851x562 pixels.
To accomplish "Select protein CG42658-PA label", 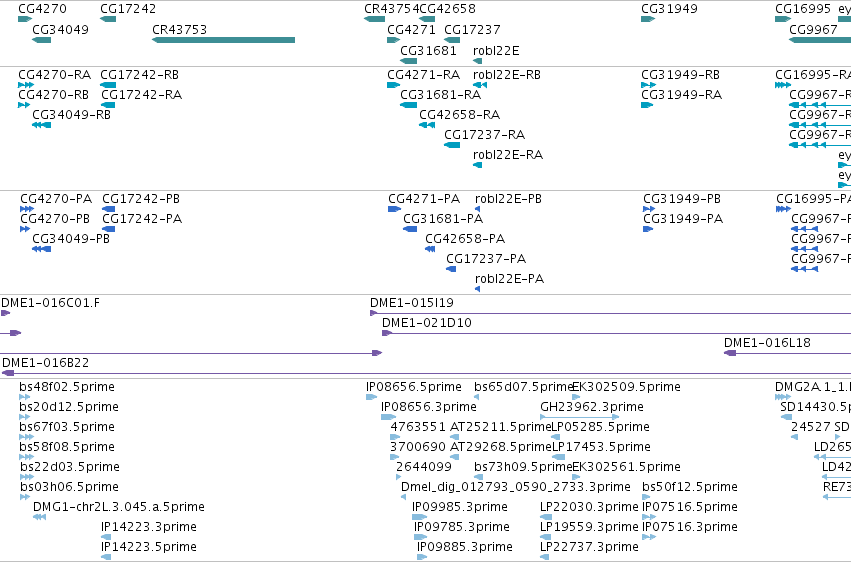I will point(465,239).
